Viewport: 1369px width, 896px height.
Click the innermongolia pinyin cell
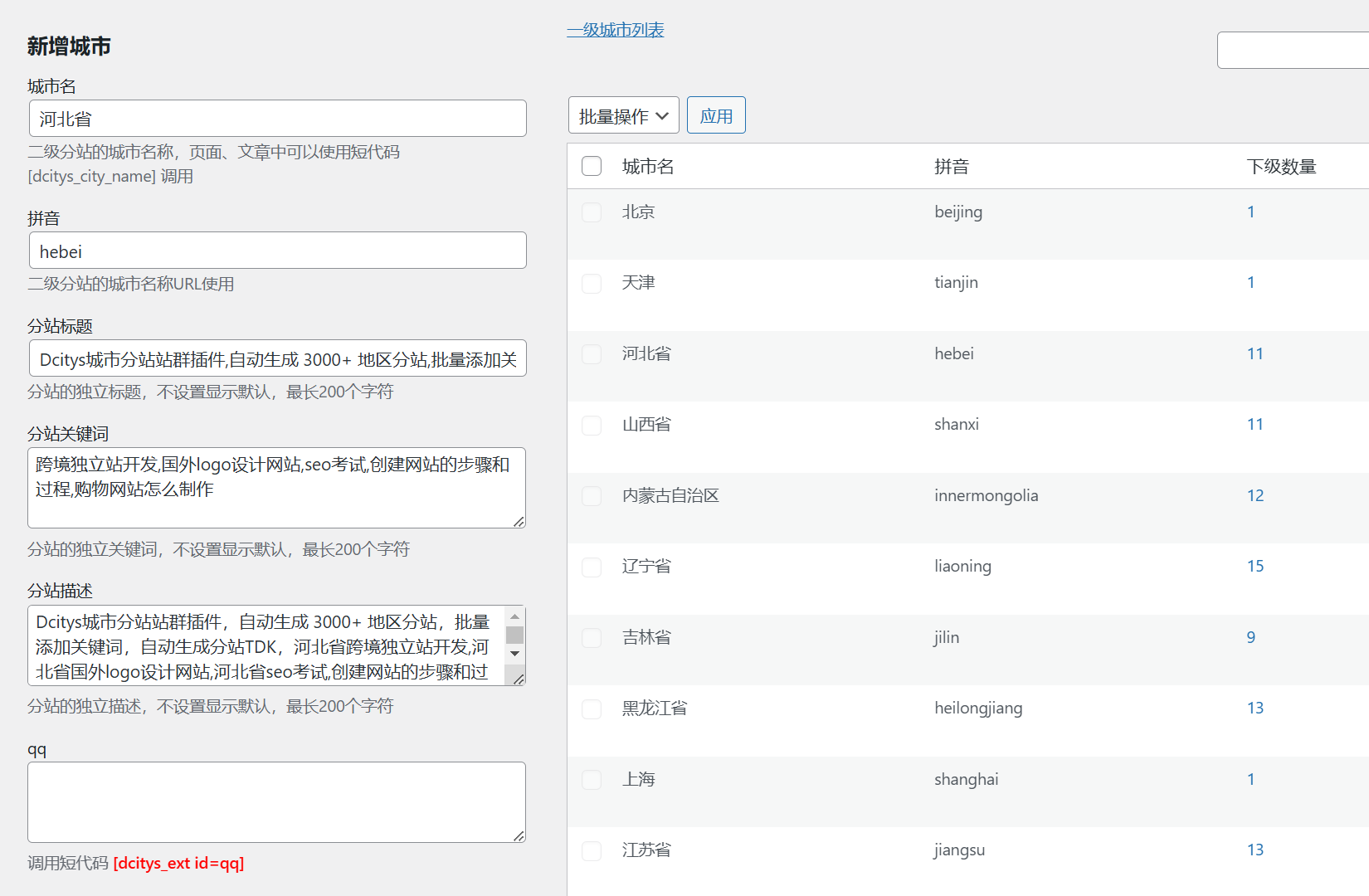coord(987,496)
